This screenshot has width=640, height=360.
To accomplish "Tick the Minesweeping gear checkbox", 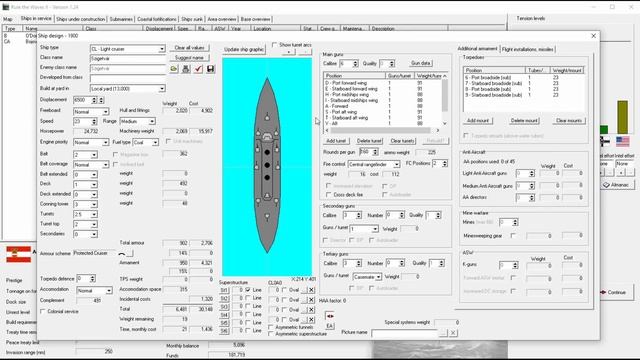I will tap(513, 236).
